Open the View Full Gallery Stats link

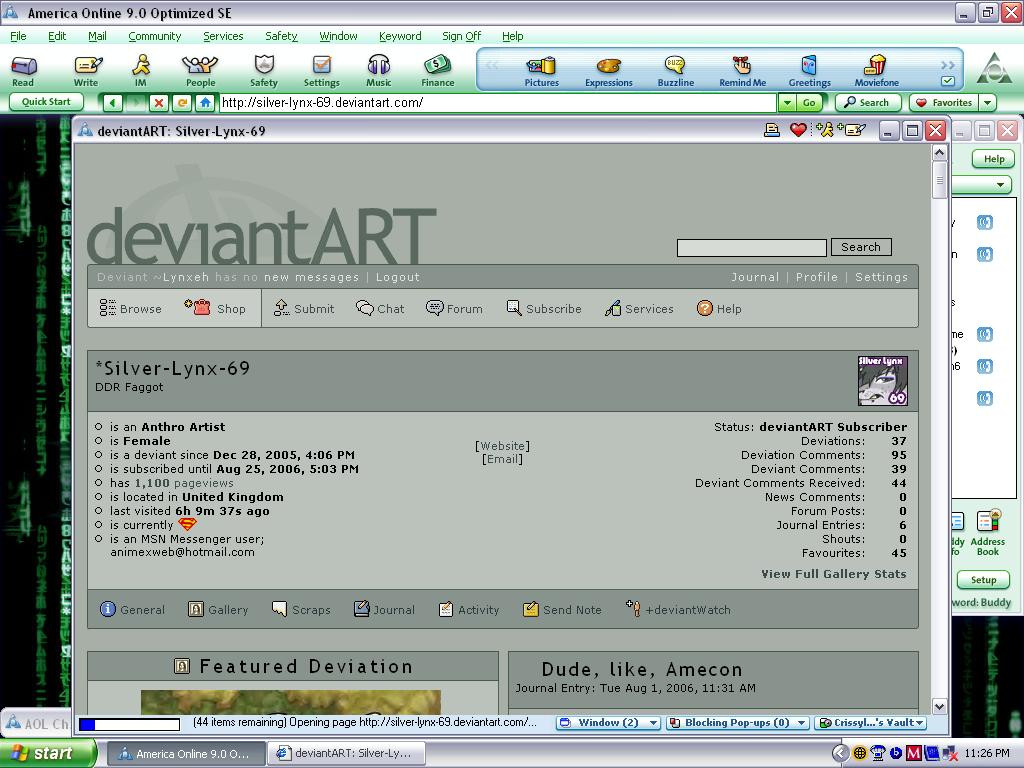click(x=834, y=573)
